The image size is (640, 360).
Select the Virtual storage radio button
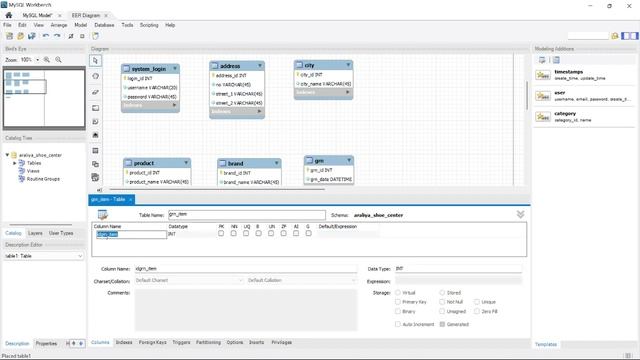[398, 293]
